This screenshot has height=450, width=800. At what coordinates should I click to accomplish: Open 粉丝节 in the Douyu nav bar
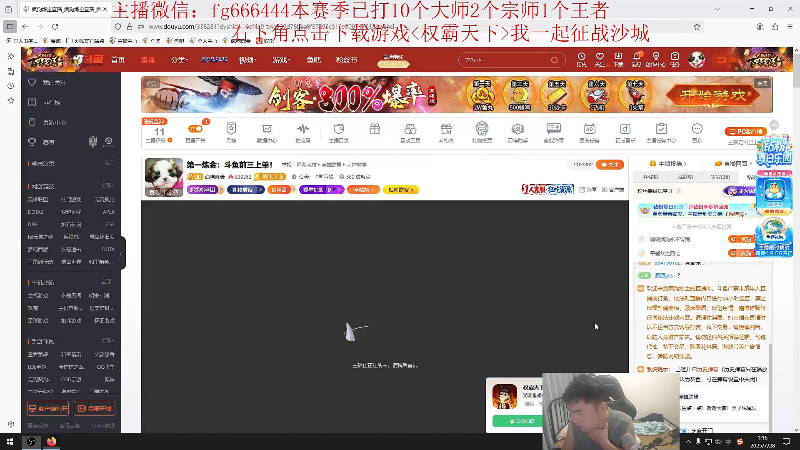tap(346, 60)
